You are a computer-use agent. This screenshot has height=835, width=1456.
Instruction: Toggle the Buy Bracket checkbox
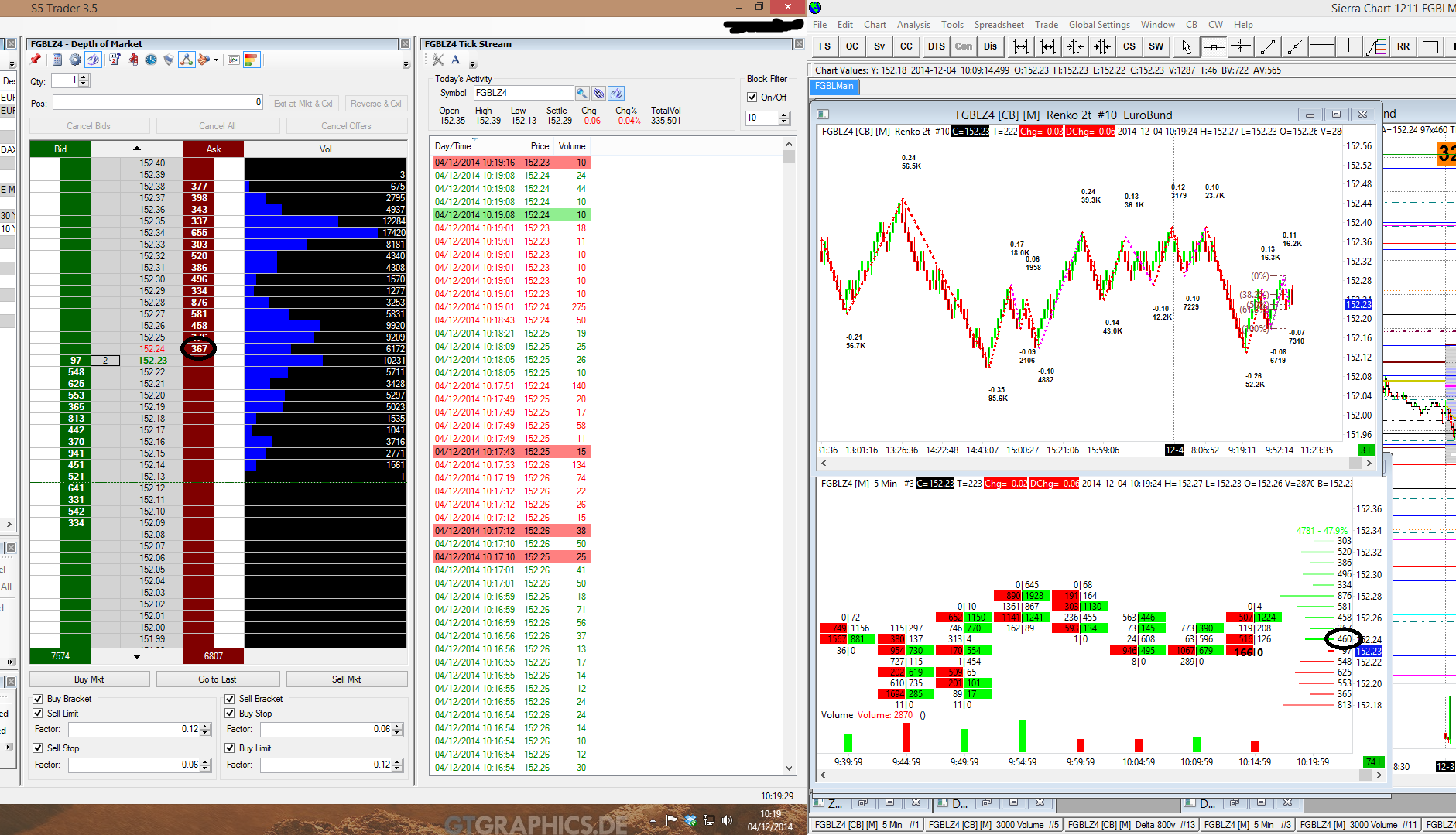(37, 699)
